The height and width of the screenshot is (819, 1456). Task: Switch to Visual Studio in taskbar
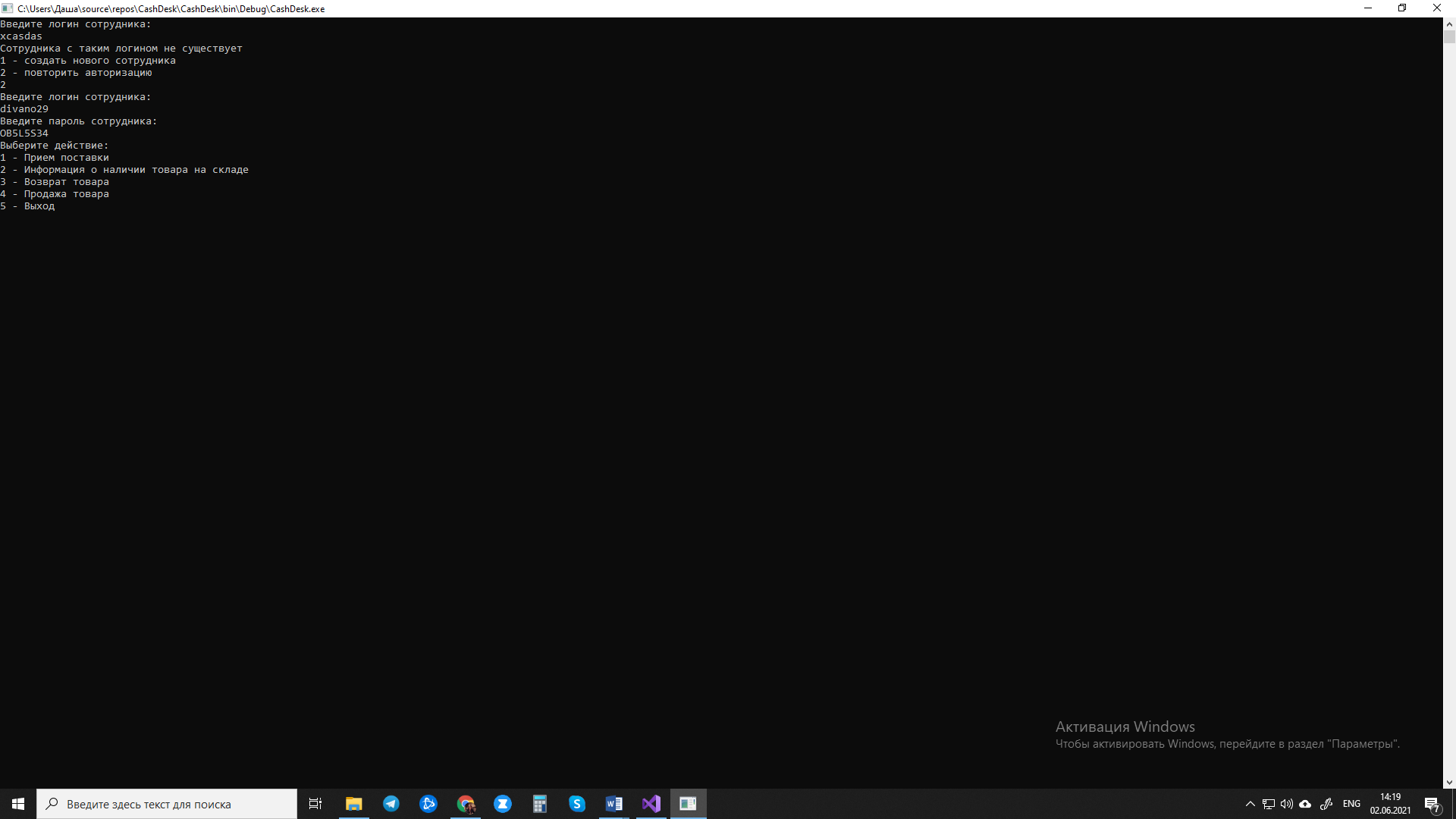point(651,804)
